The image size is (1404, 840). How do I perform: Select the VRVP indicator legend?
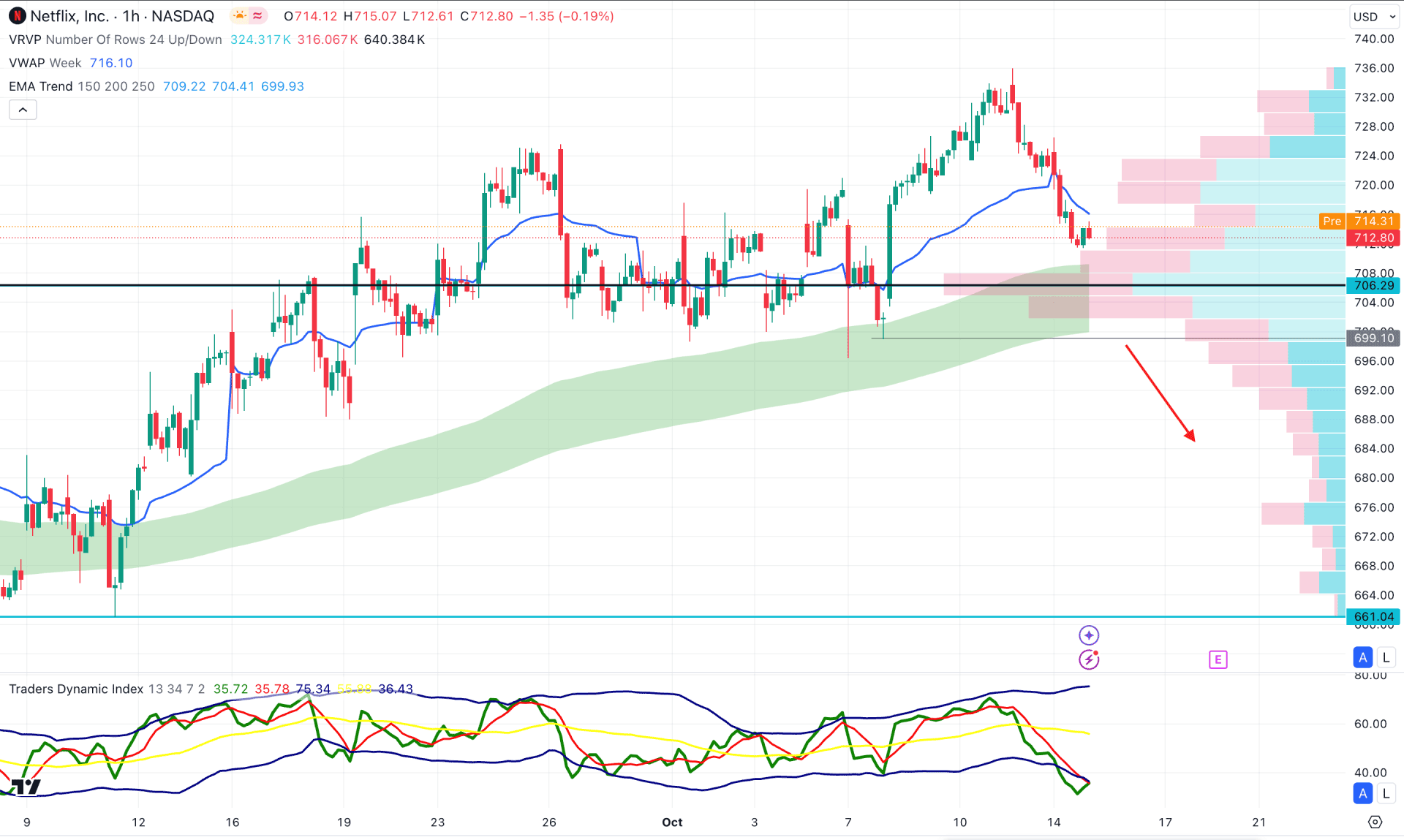116,39
